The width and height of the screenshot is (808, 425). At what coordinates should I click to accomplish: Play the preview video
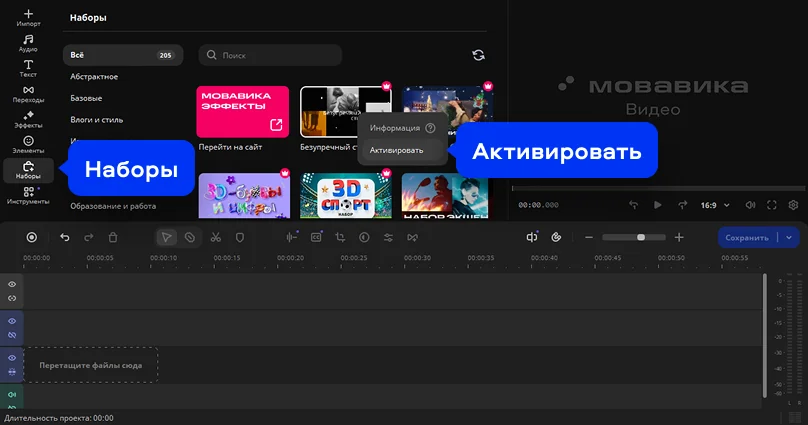pyautogui.click(x=658, y=205)
